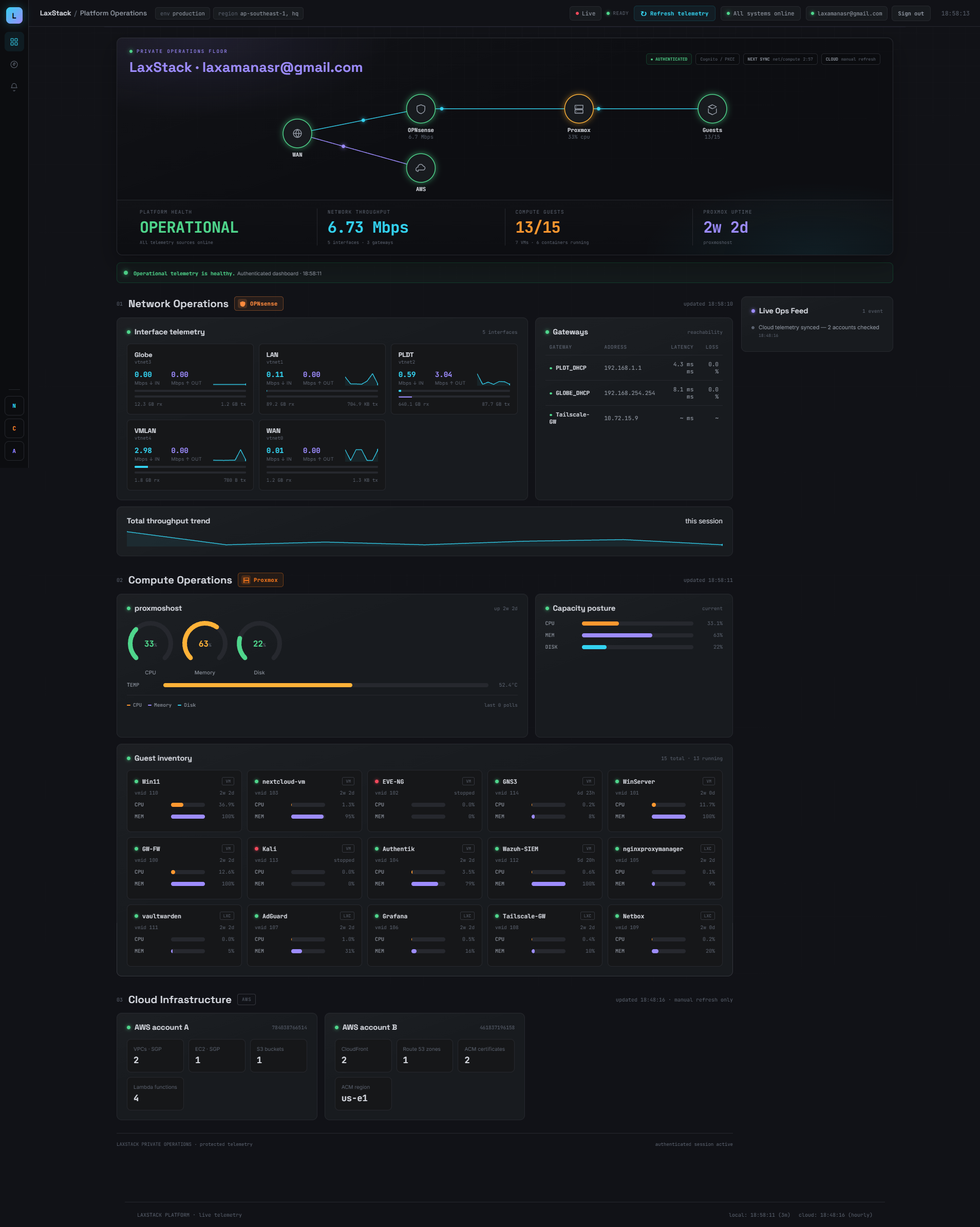Open the WAN vtnet0 interface card
The height and width of the screenshot is (1227, 980).
click(322, 455)
